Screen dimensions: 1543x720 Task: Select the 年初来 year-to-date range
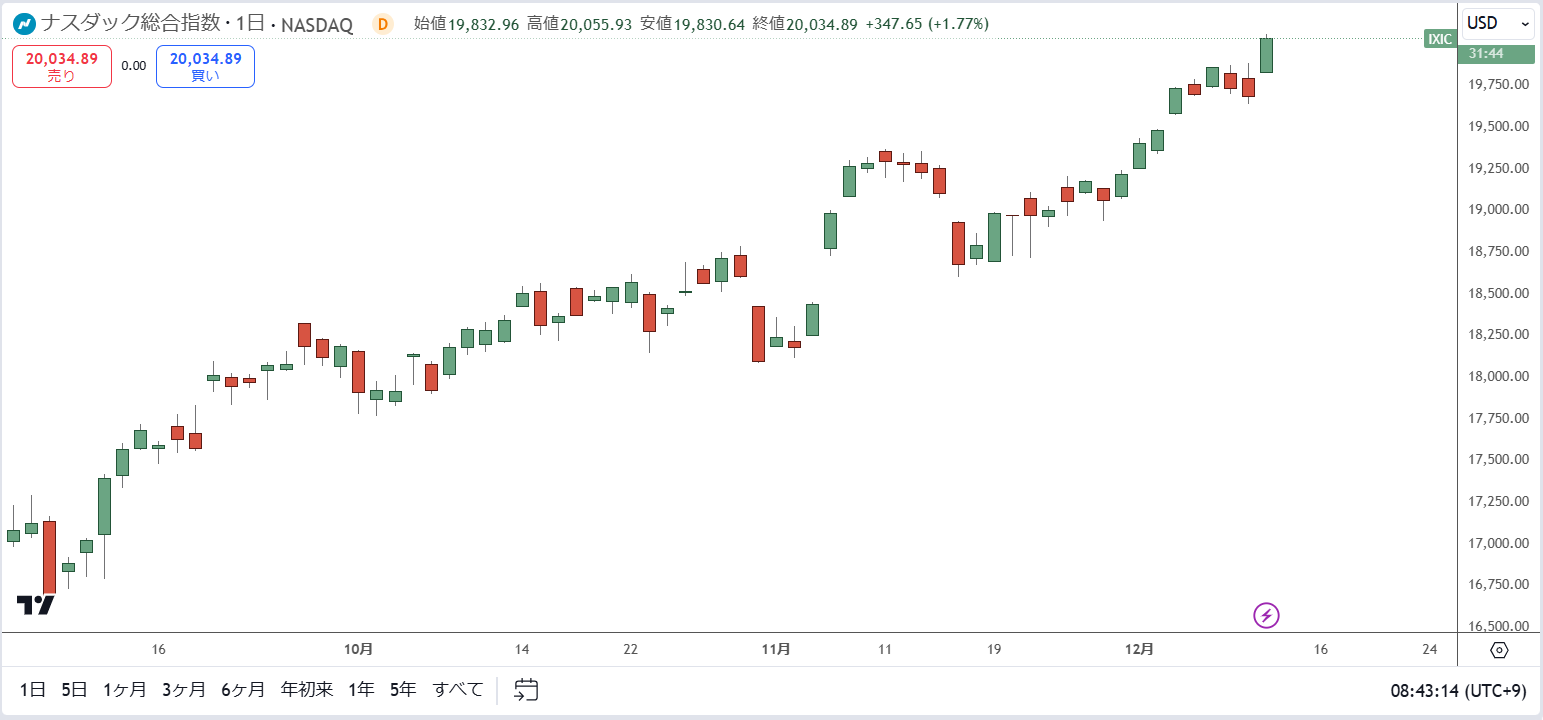[307, 689]
